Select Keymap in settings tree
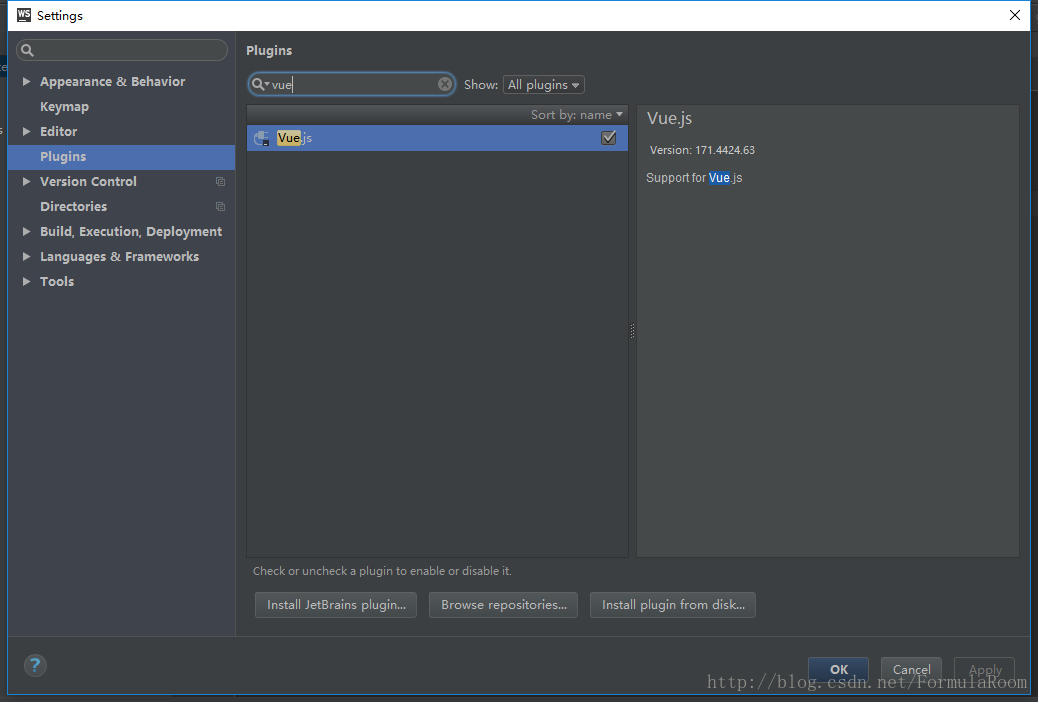 64,107
